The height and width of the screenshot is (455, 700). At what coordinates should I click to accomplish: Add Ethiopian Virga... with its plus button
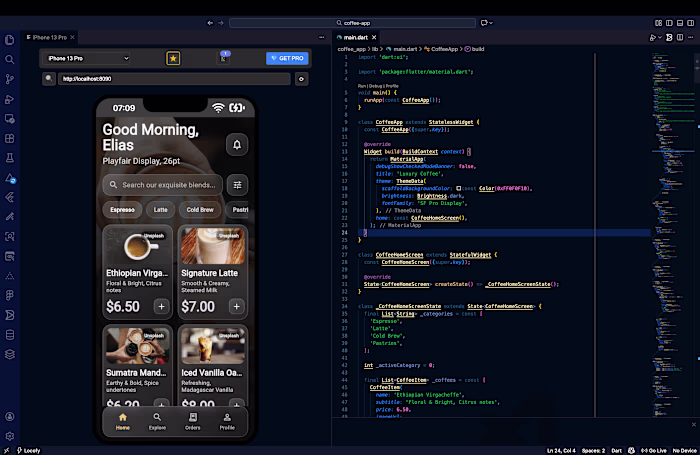161,306
